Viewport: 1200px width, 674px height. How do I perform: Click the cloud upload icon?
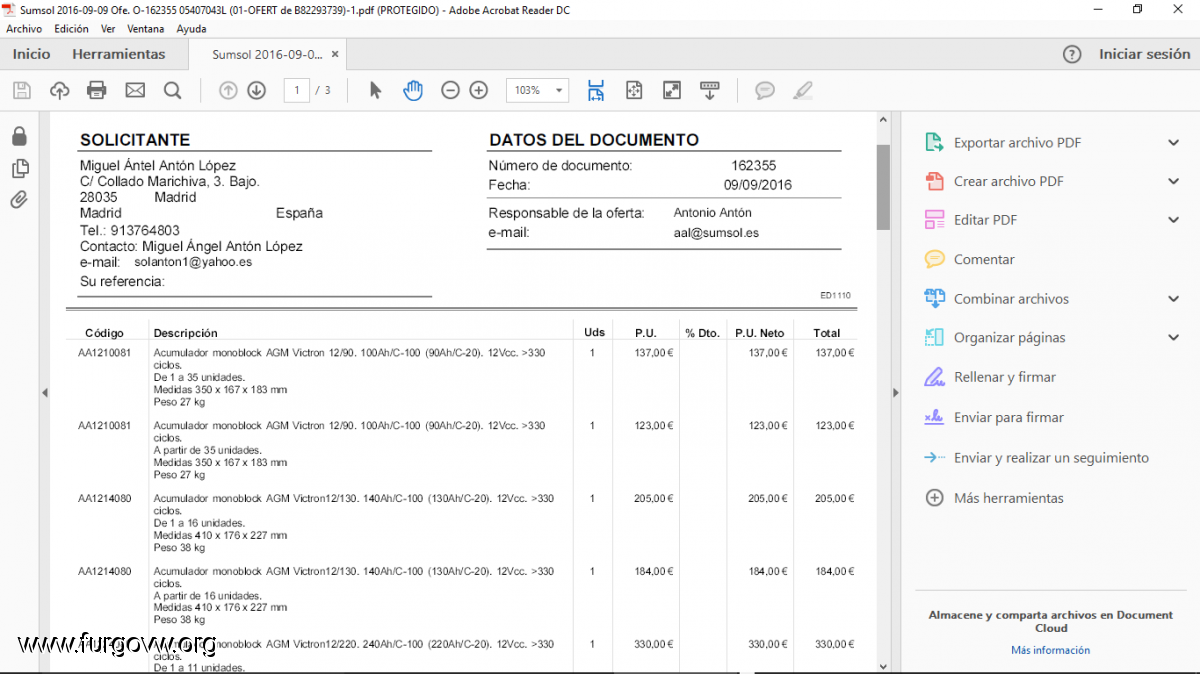point(59,91)
